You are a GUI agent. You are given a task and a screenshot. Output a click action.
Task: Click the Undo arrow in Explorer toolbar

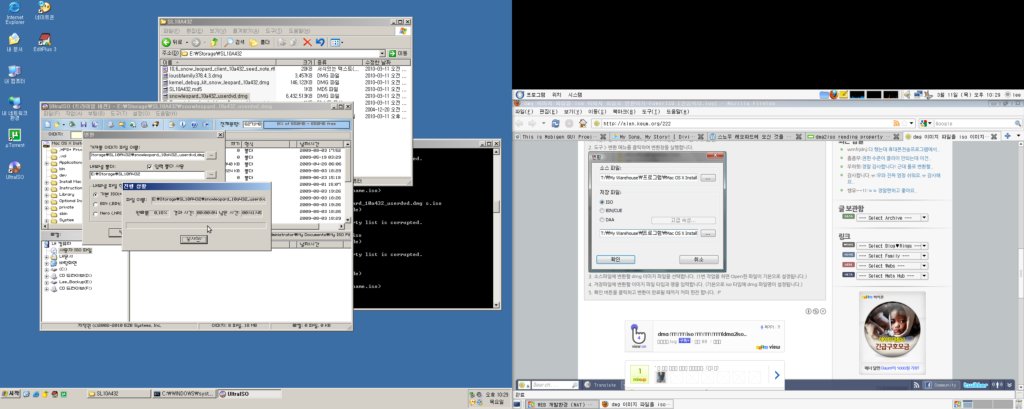click(319, 42)
